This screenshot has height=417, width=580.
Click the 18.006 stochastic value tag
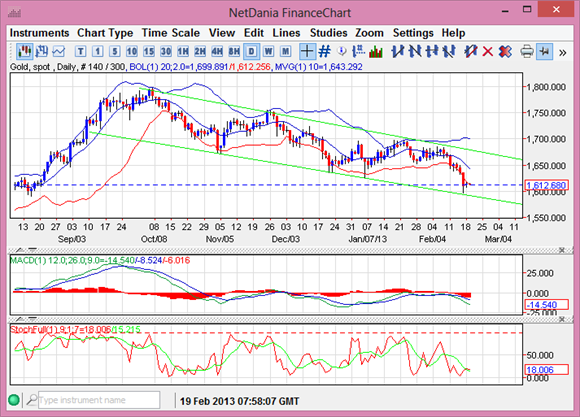tap(546, 369)
